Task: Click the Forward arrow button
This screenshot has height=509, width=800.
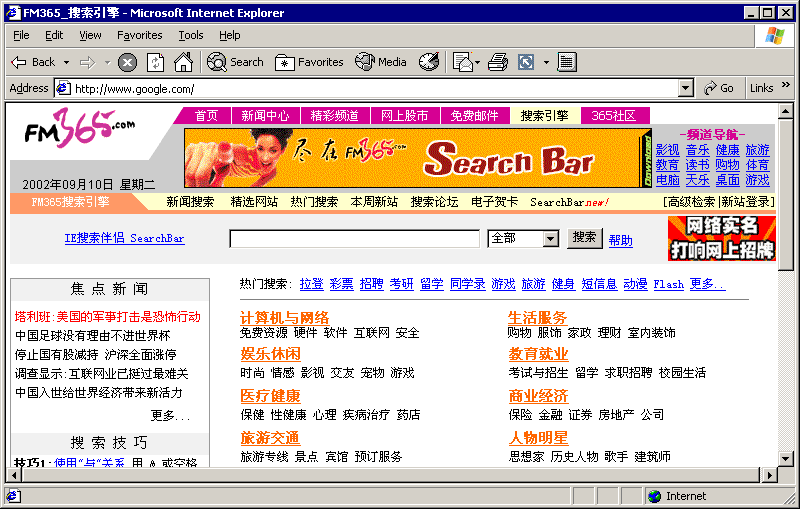Action: (x=88, y=62)
